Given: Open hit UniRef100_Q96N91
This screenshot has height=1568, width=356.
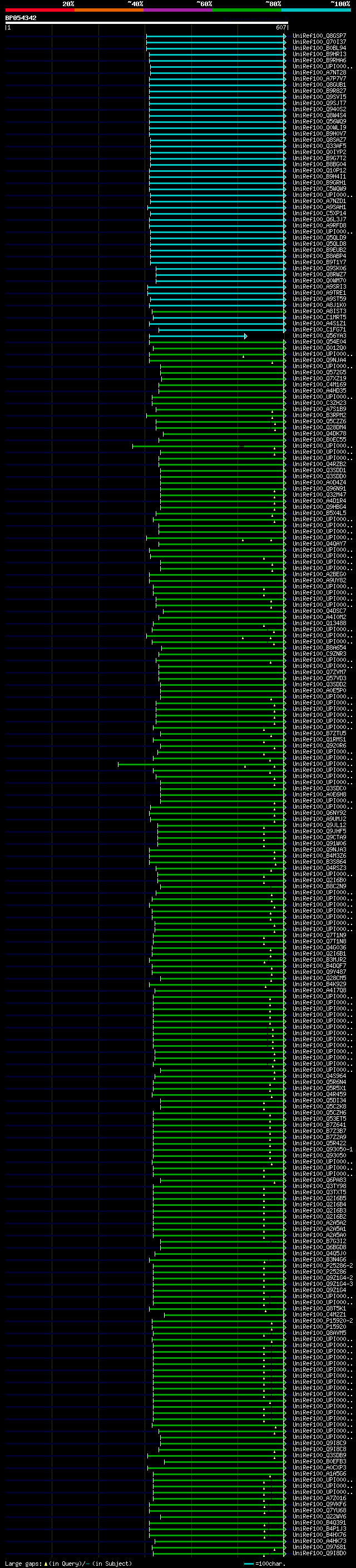Looking at the screenshot, I should pos(319,489).
